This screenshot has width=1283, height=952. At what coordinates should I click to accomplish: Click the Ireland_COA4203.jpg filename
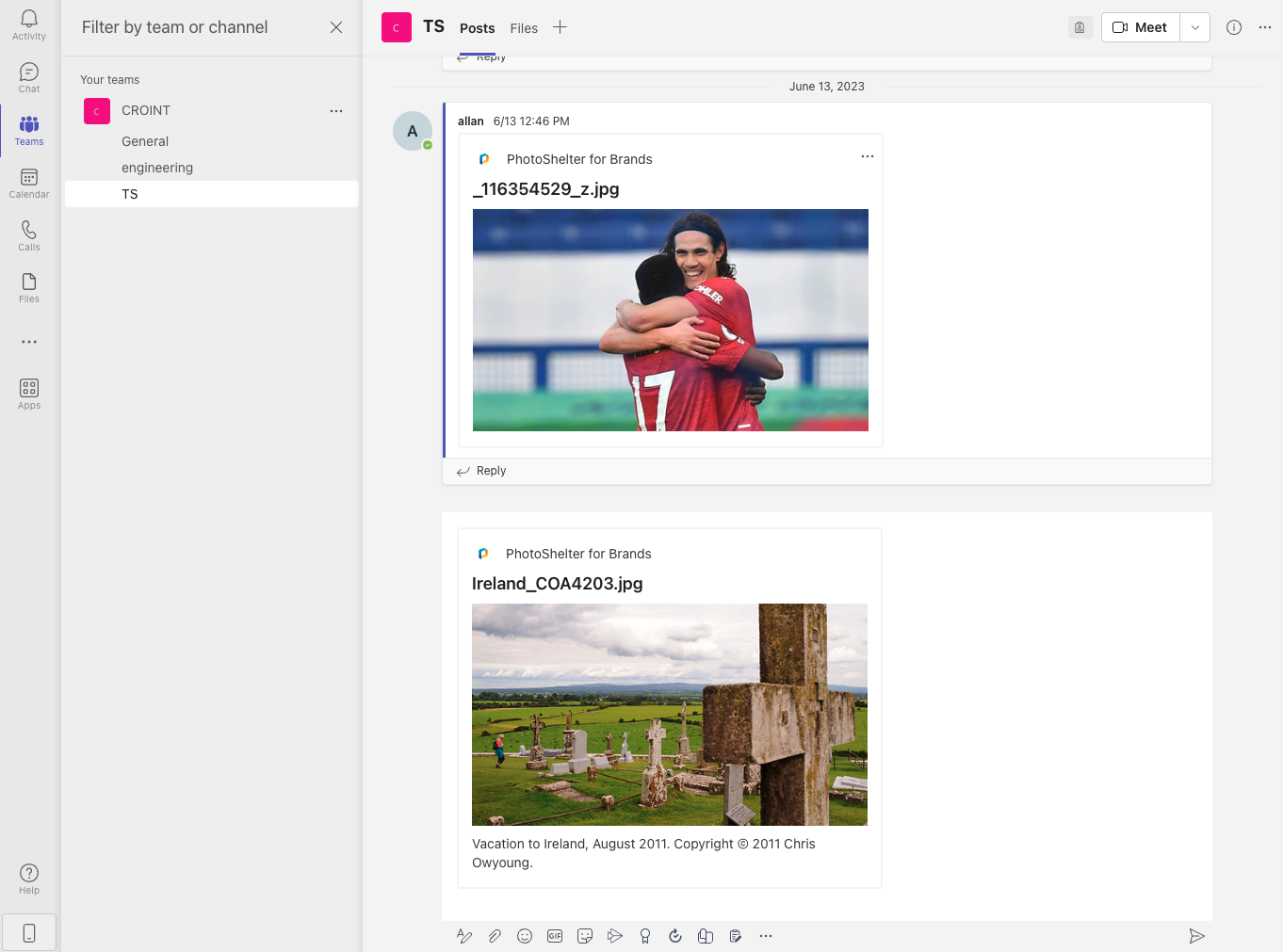coord(558,584)
